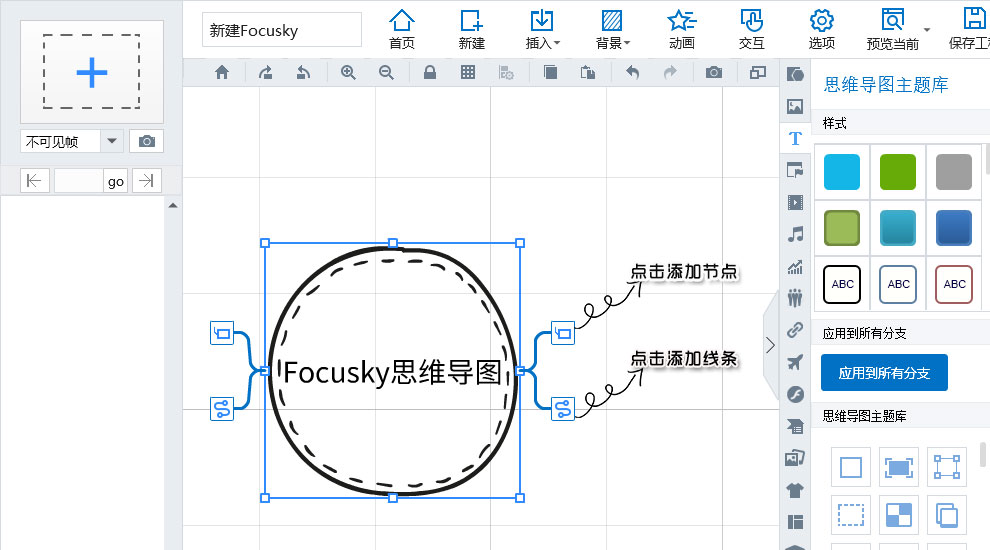Screen dimensions: 990x550
Task: Open the shapes tool in the right sidebar
Action: click(795, 75)
